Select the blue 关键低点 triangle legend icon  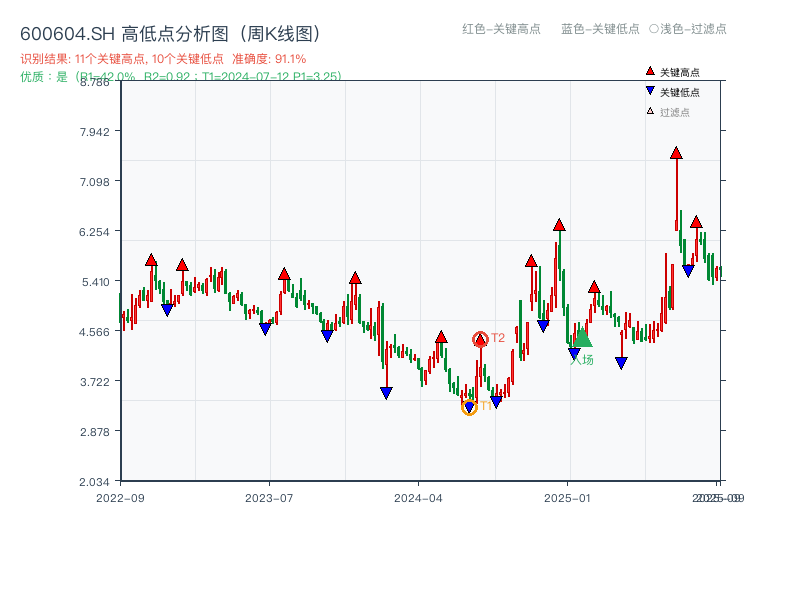click(649, 90)
